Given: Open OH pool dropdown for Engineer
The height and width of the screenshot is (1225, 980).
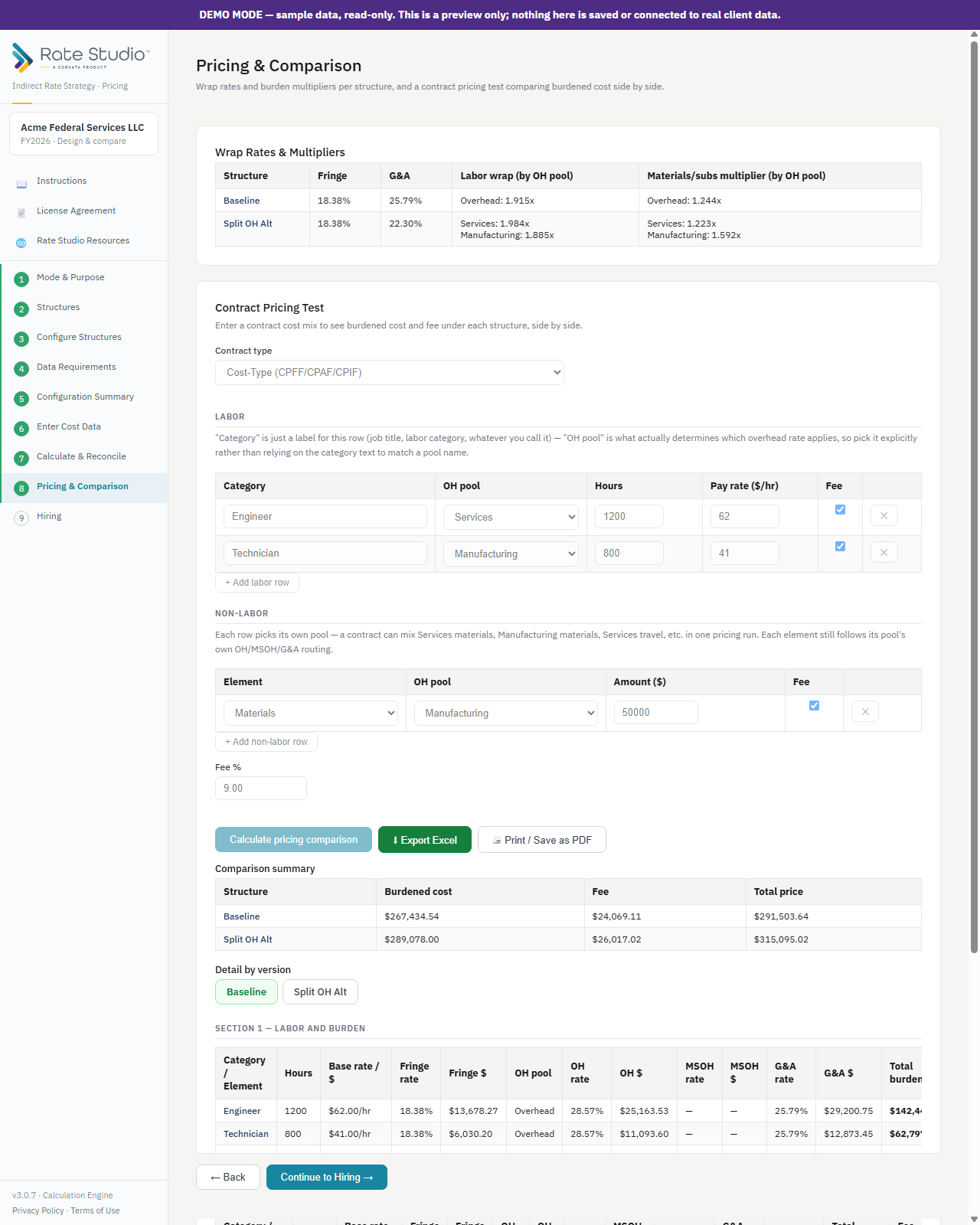Looking at the screenshot, I should 511,518.
